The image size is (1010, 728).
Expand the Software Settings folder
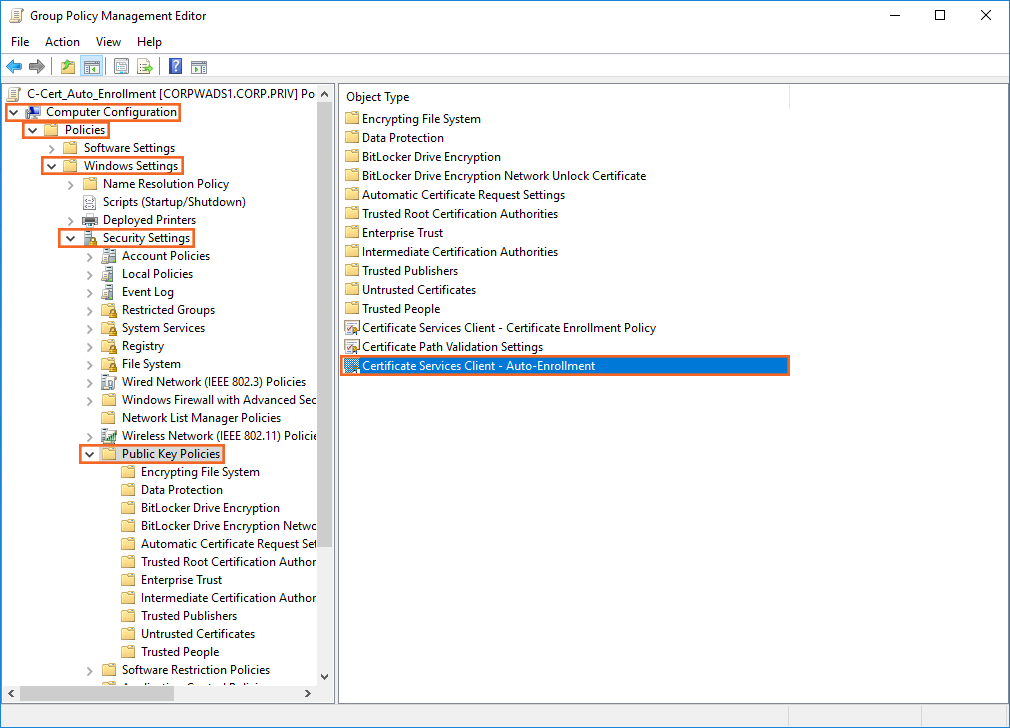[x=51, y=148]
